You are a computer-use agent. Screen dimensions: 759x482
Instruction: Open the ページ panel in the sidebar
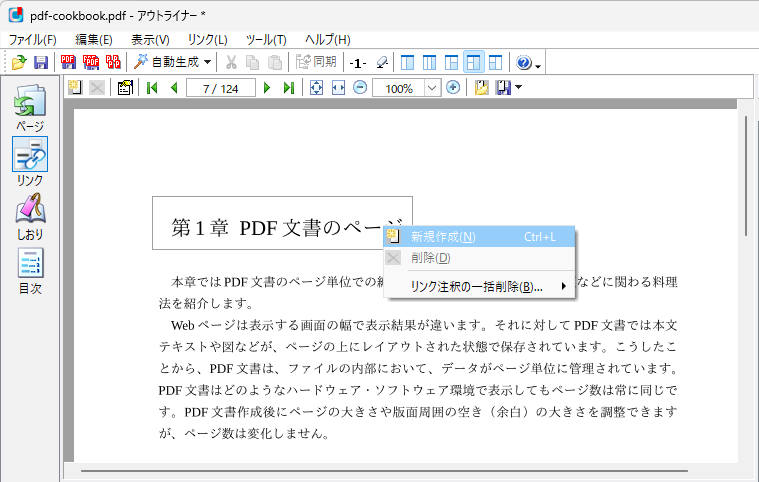(x=30, y=109)
